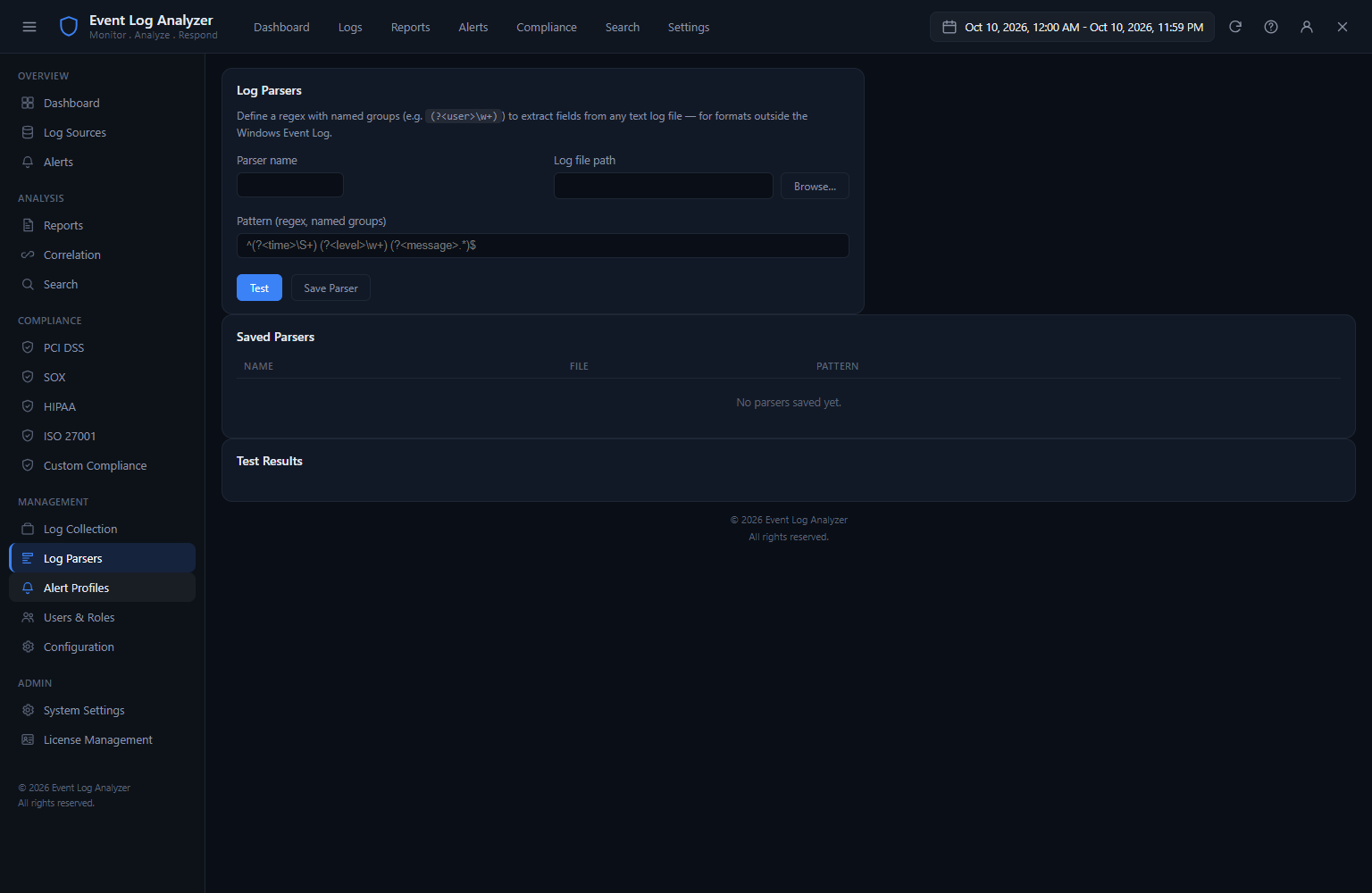Open the Compliance top menu

tap(547, 27)
